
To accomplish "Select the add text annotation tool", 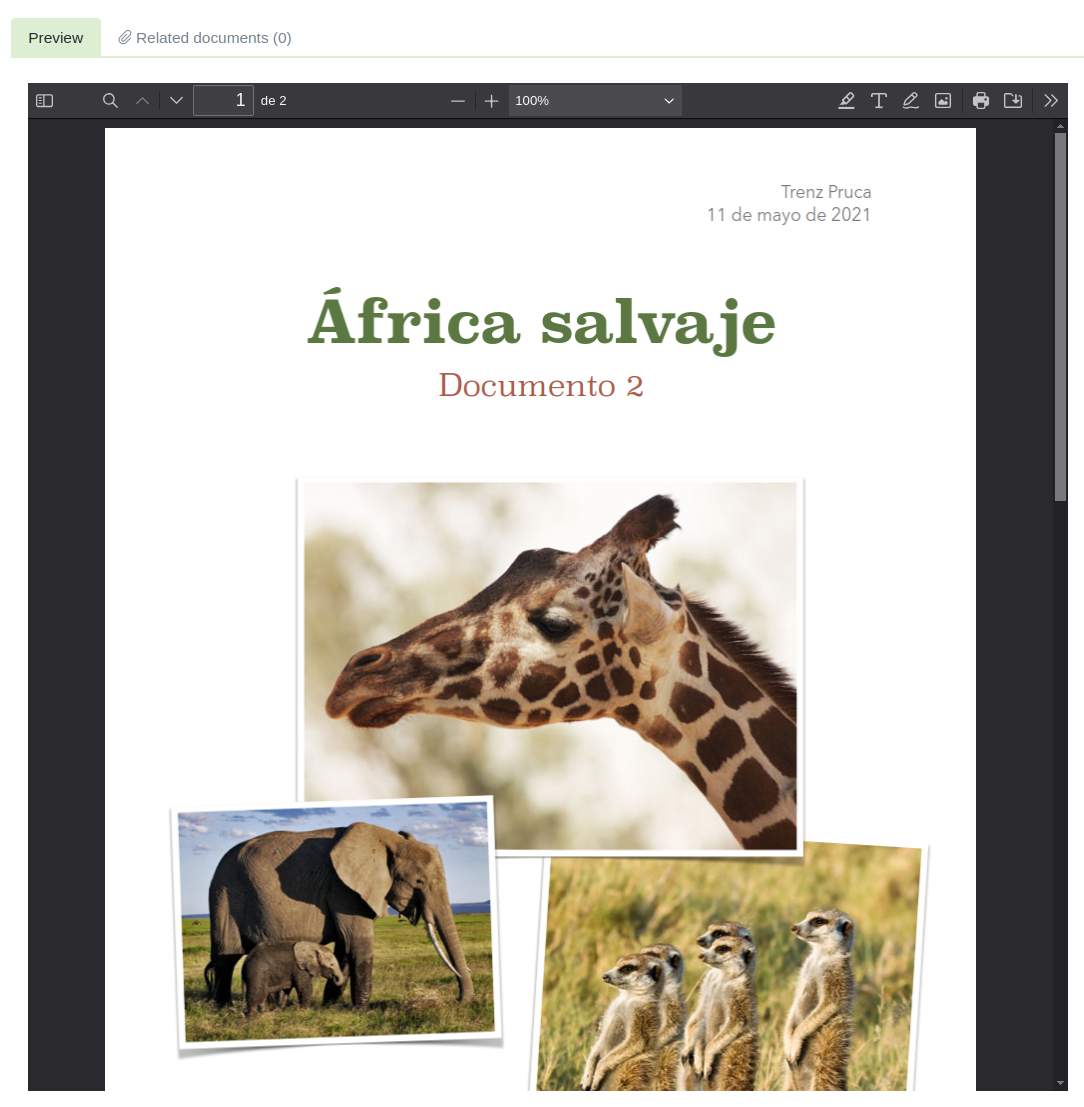I will click(x=878, y=101).
